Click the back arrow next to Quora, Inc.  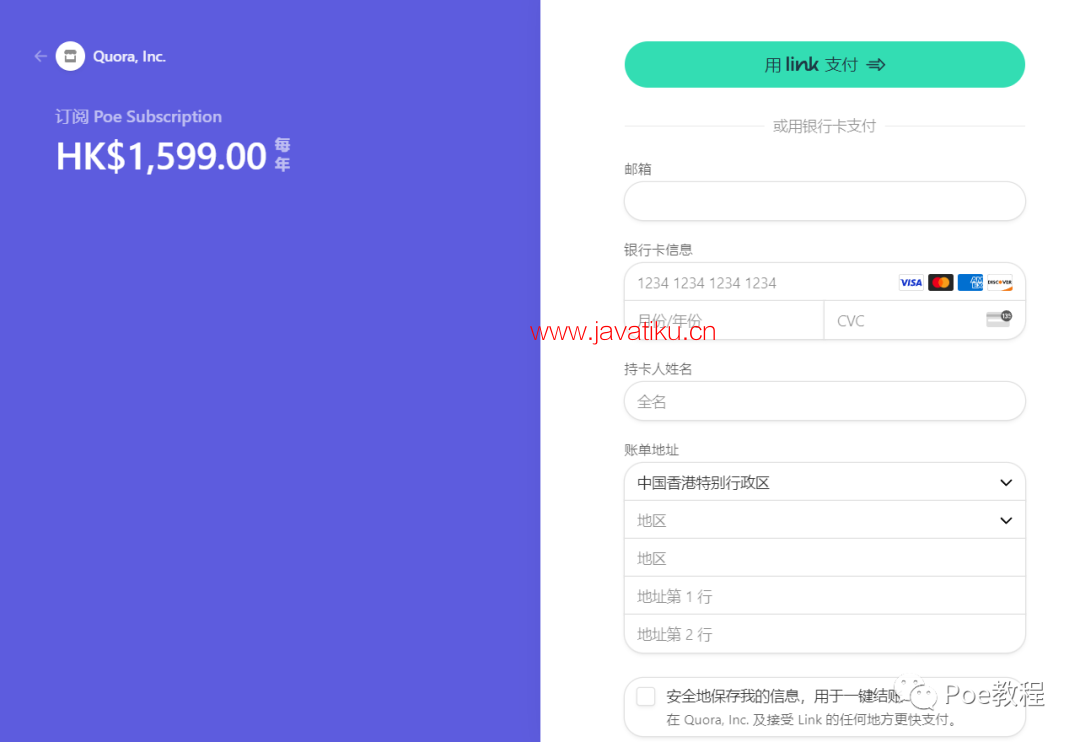(40, 56)
